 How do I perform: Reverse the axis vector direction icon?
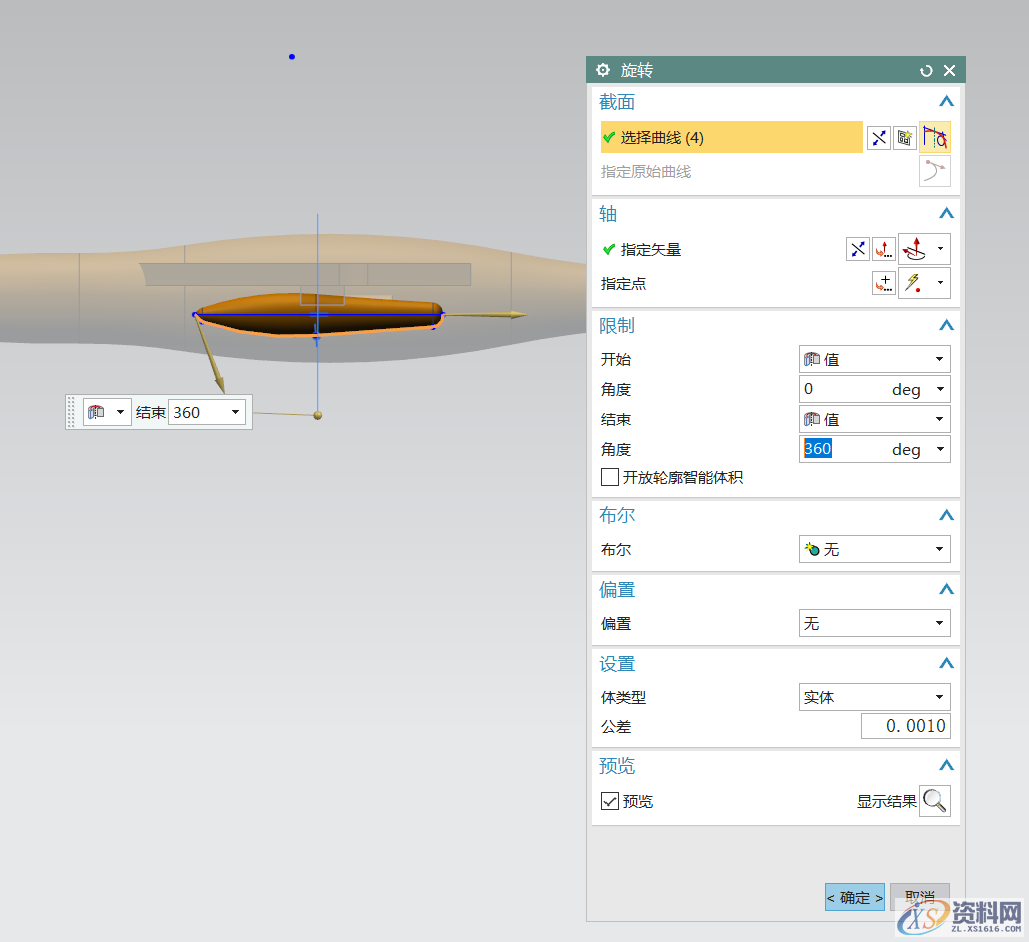tap(857, 249)
